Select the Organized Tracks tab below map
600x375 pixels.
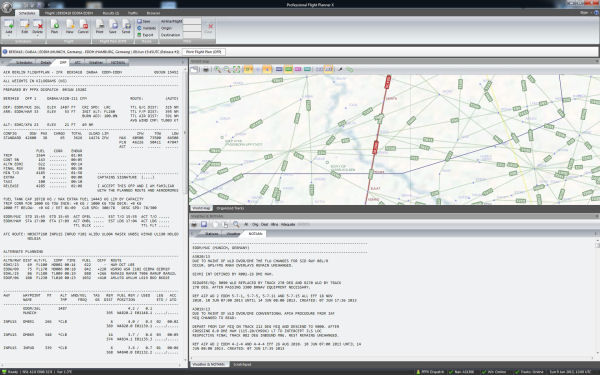click(x=230, y=208)
